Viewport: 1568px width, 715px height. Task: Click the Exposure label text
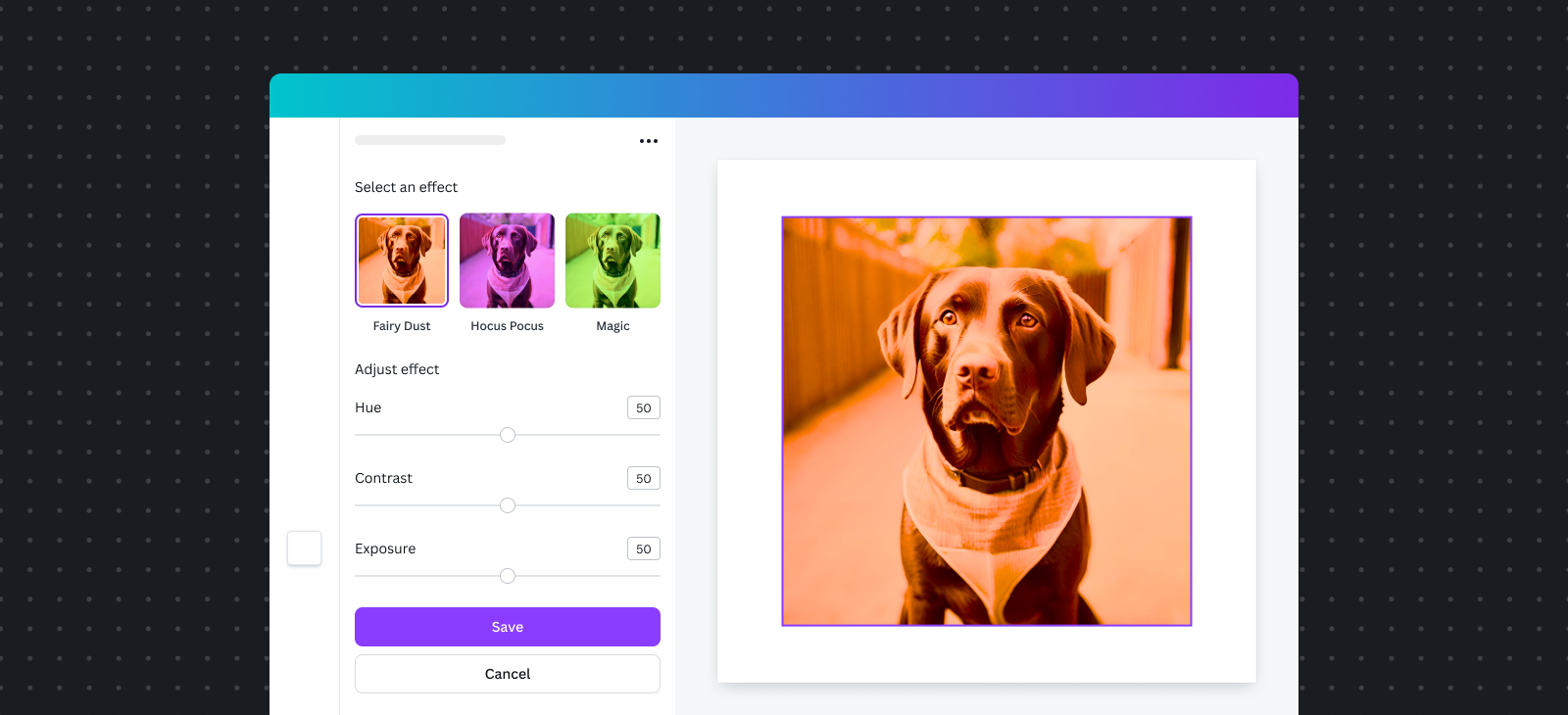[x=385, y=548]
